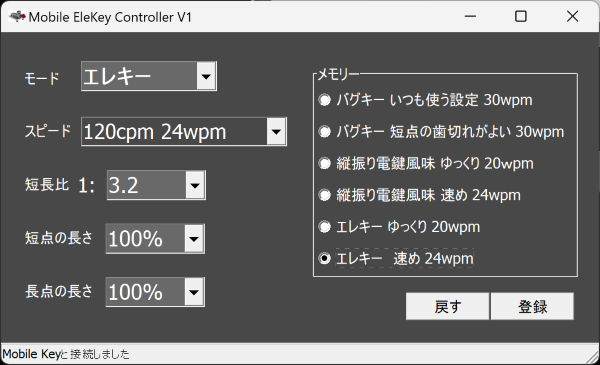600x365 pixels.
Task: Click the 登録 button
Action: click(532, 306)
